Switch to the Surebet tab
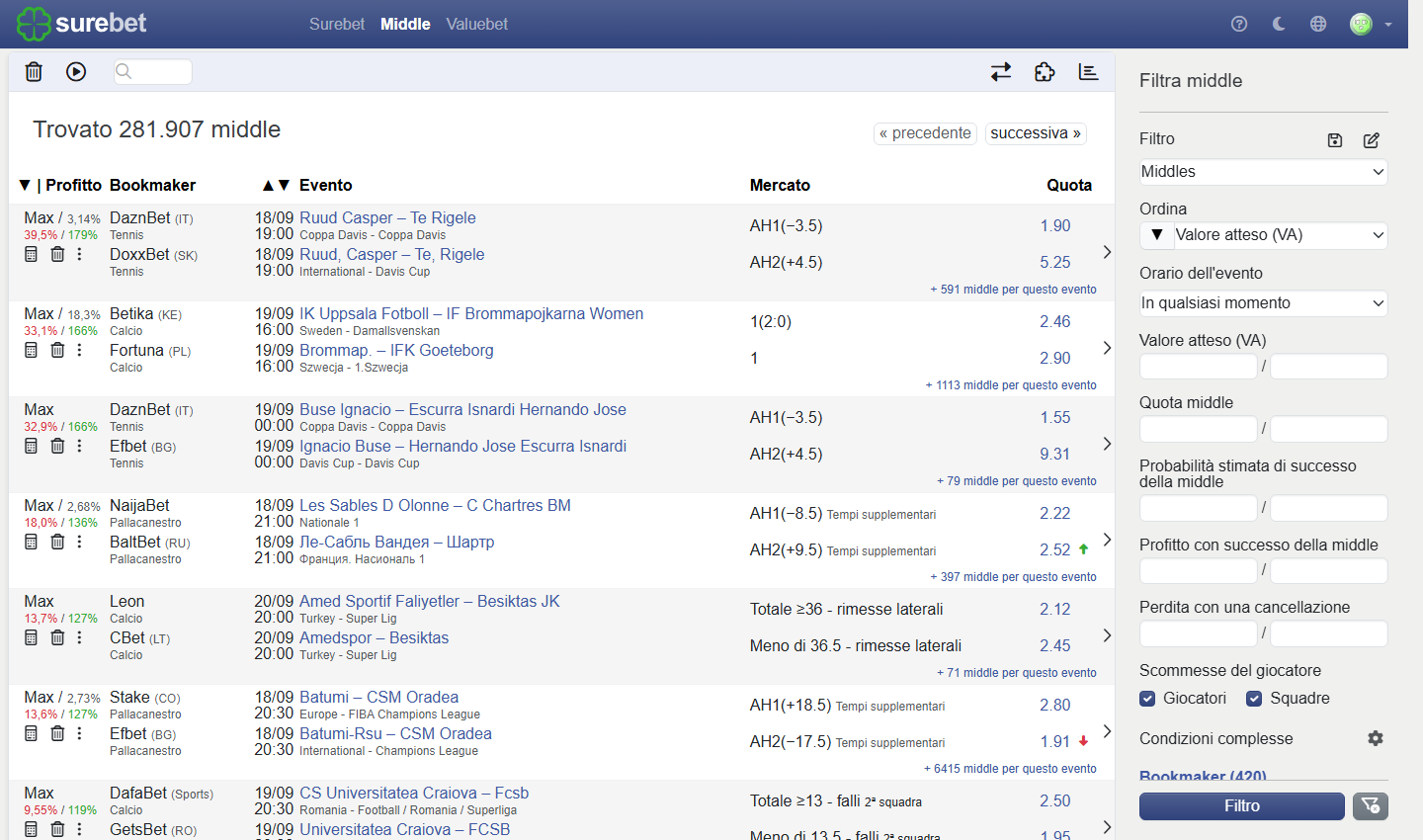 tap(337, 24)
